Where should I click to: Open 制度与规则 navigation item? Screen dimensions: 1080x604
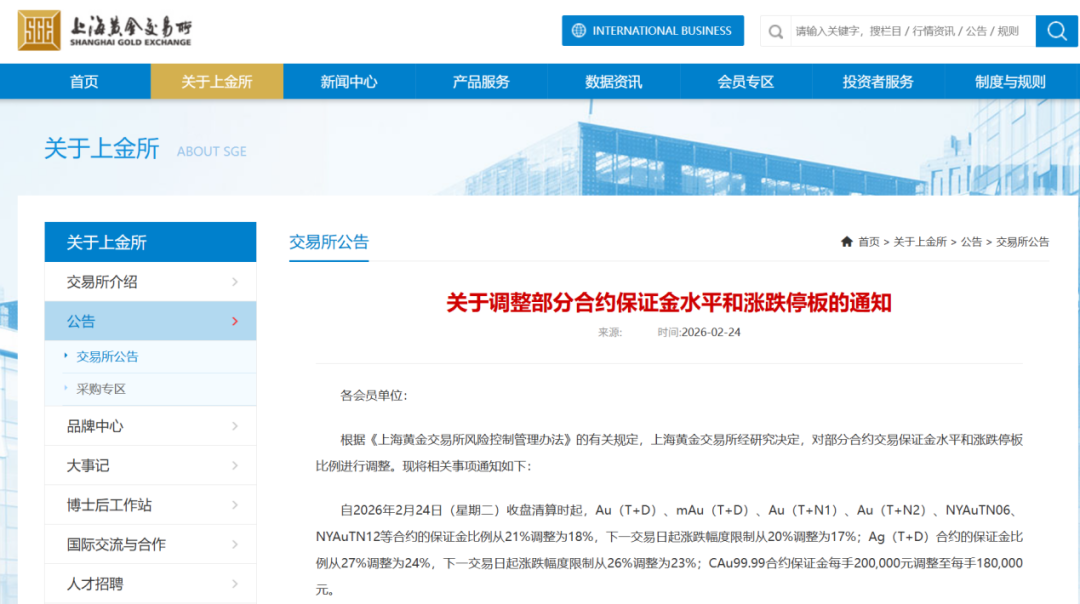1010,81
